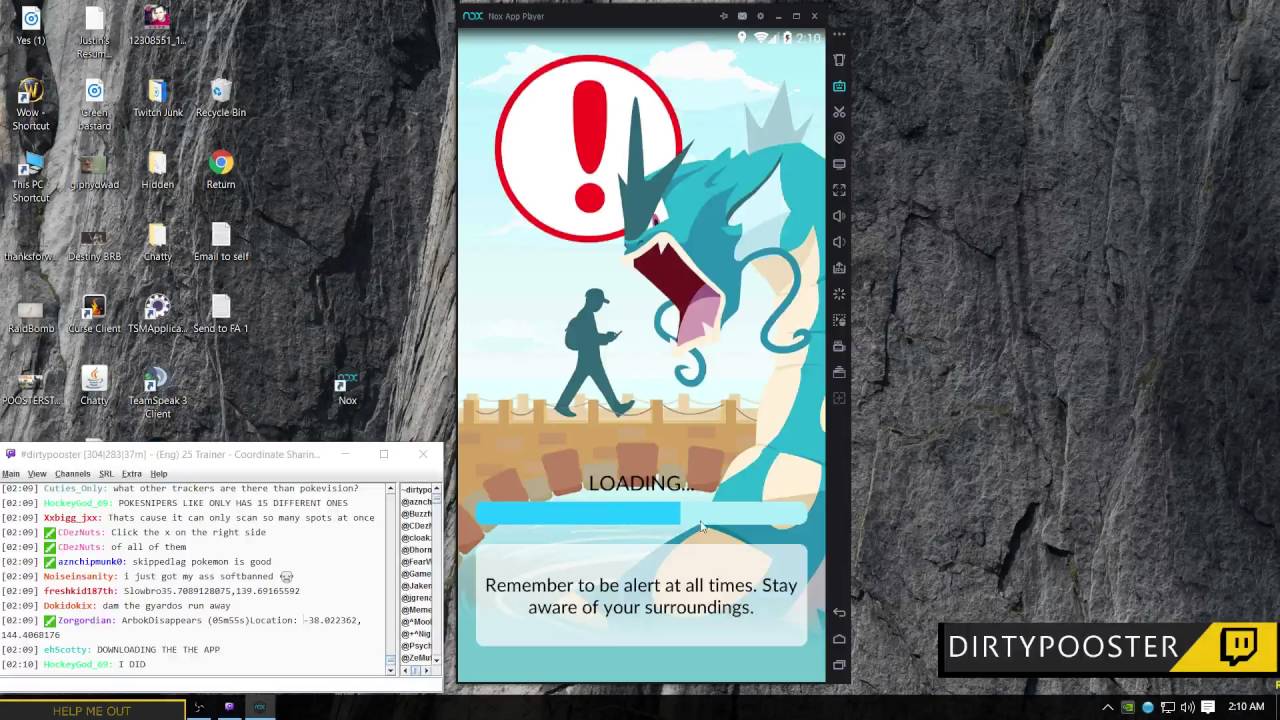
Task: Select the Destiny BRB desktop icon
Action: tap(94, 242)
